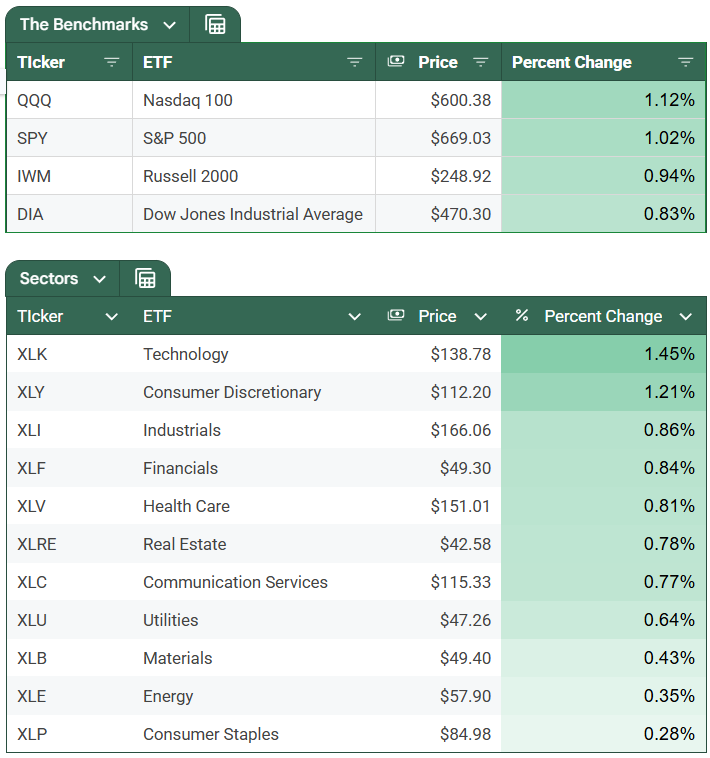Click the Technology 1.45% change cell
710x758 pixels.
(x=603, y=354)
